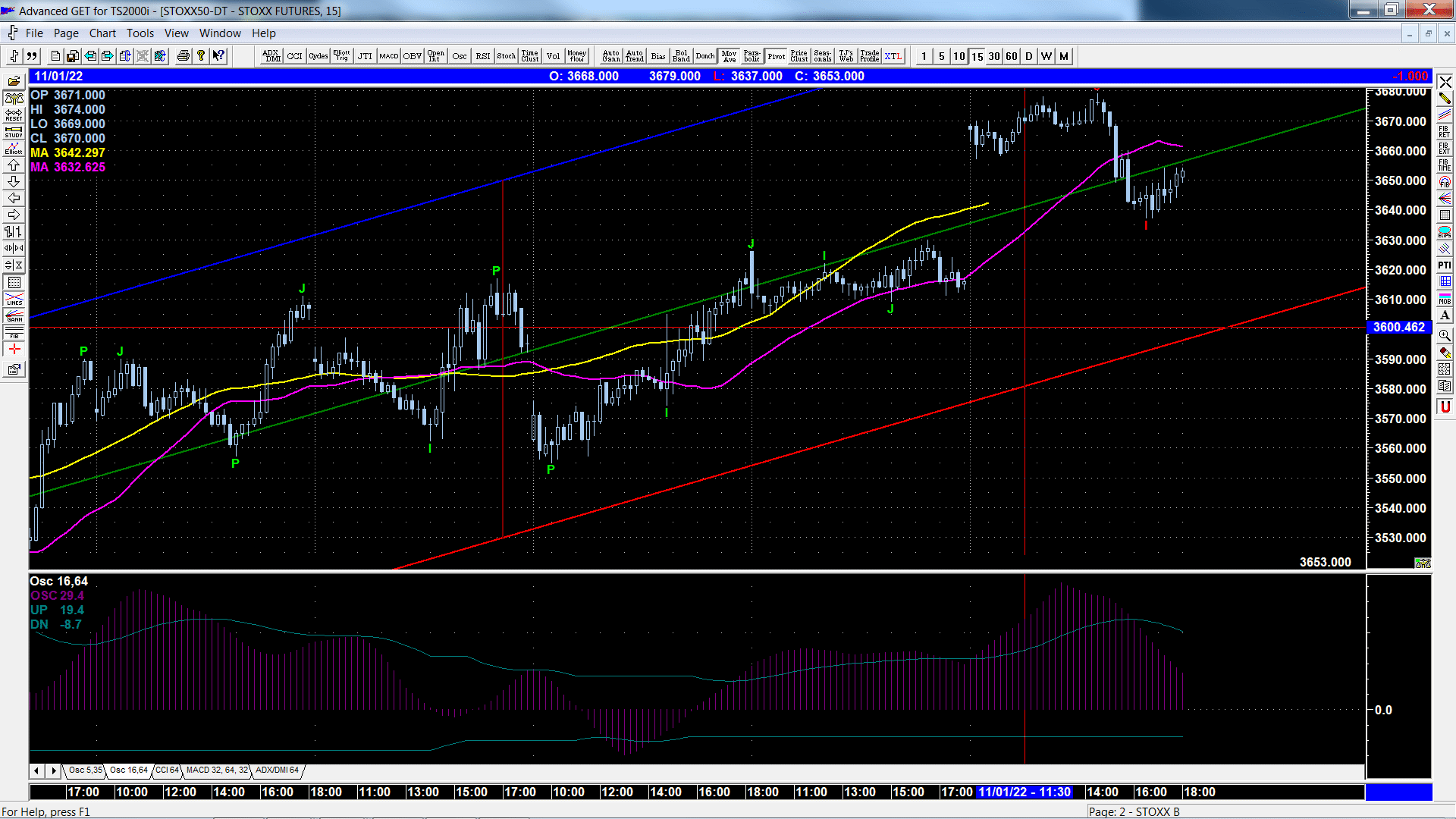
Task: Open the Help menu
Action: tap(264, 33)
